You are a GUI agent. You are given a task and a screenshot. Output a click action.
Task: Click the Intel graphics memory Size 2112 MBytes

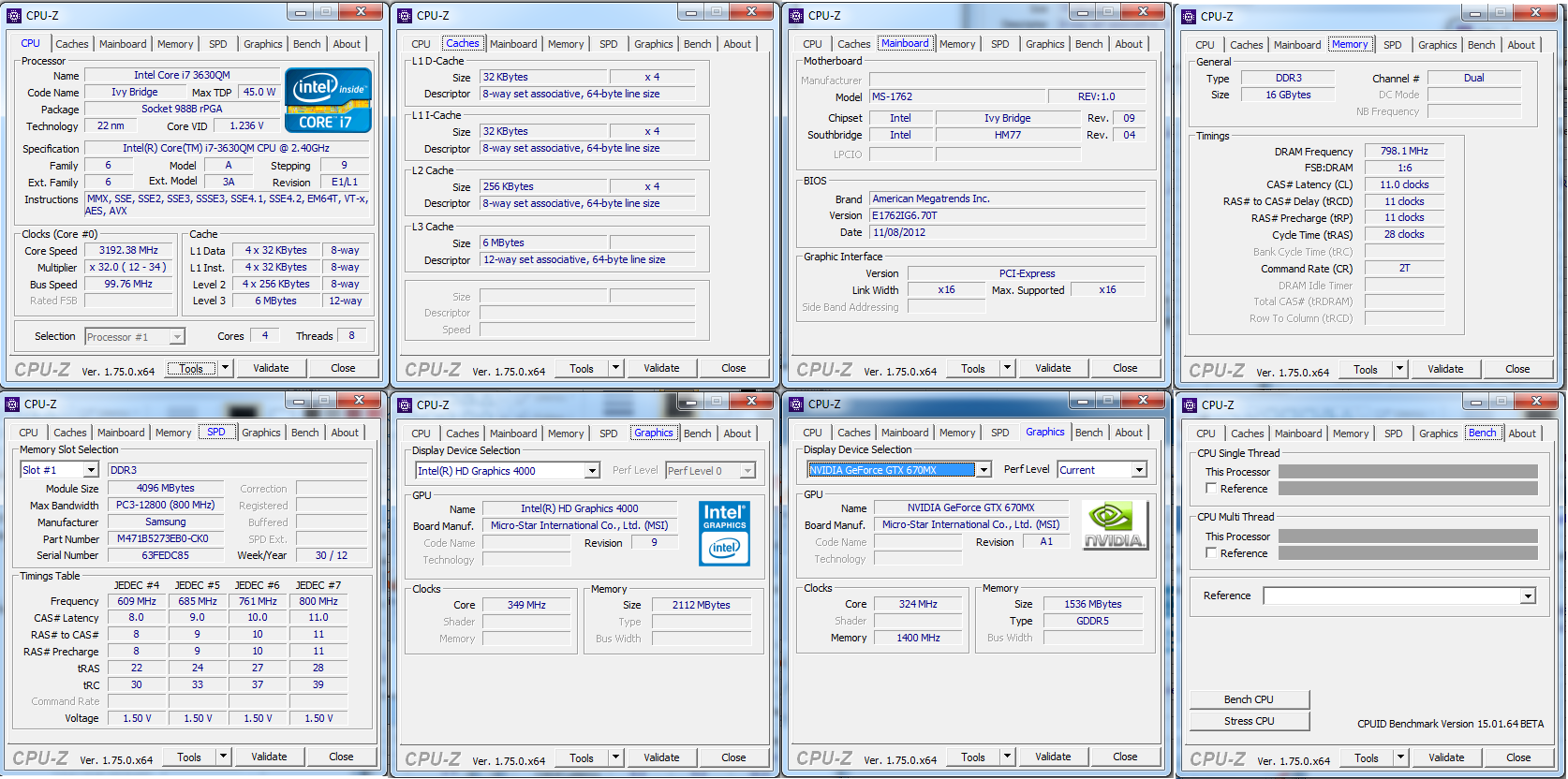[701, 605]
